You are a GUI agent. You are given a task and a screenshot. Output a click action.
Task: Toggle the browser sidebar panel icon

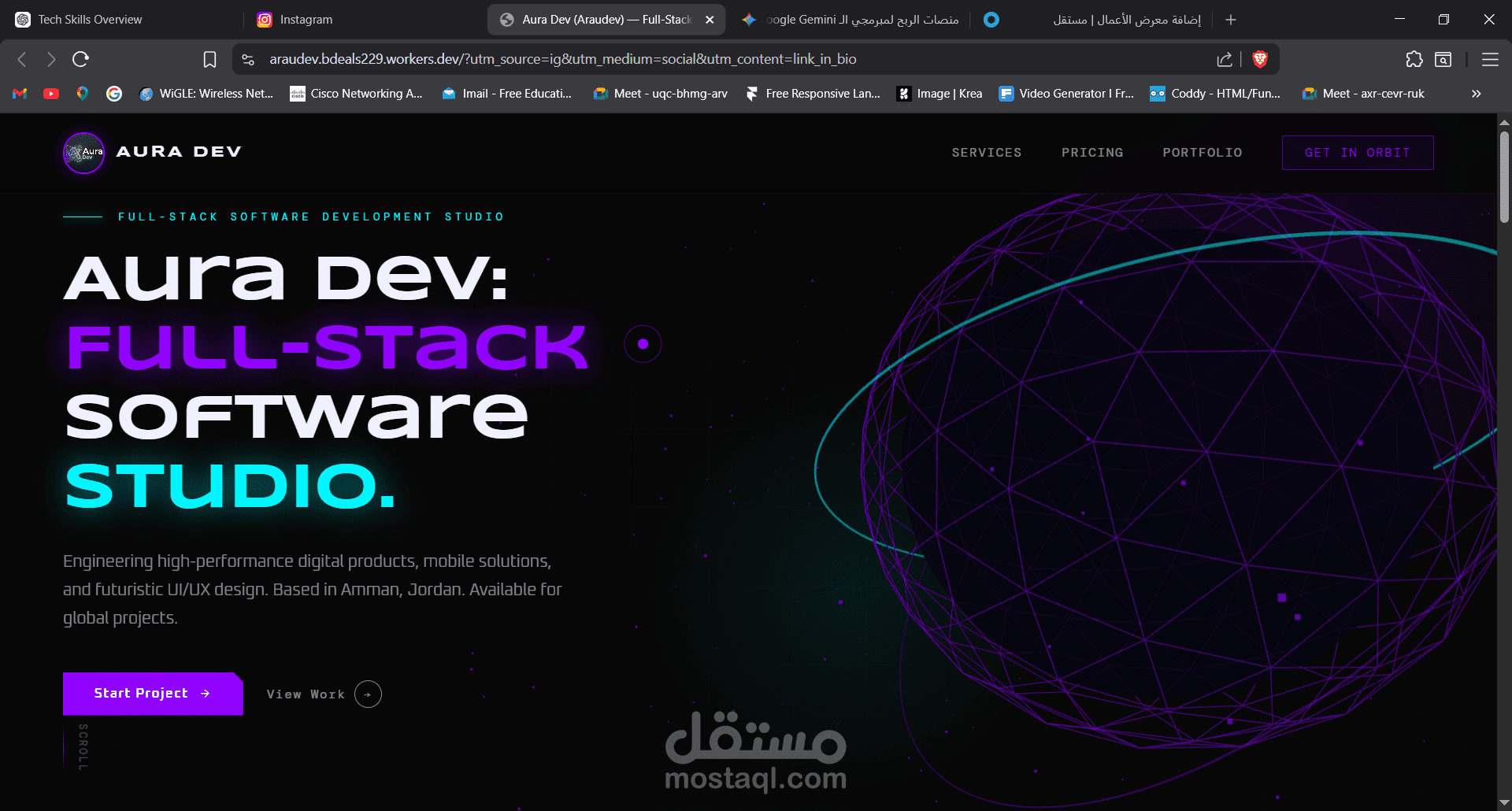pos(1443,59)
